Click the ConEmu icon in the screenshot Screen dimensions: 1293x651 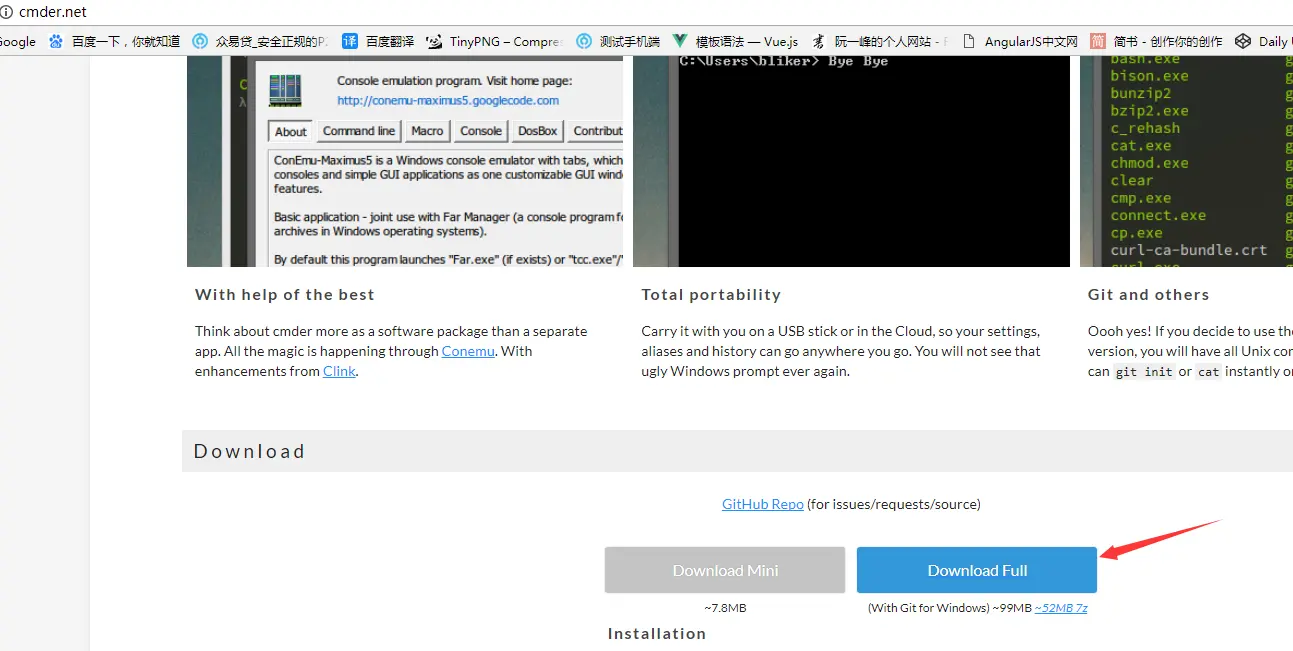[x=286, y=91]
